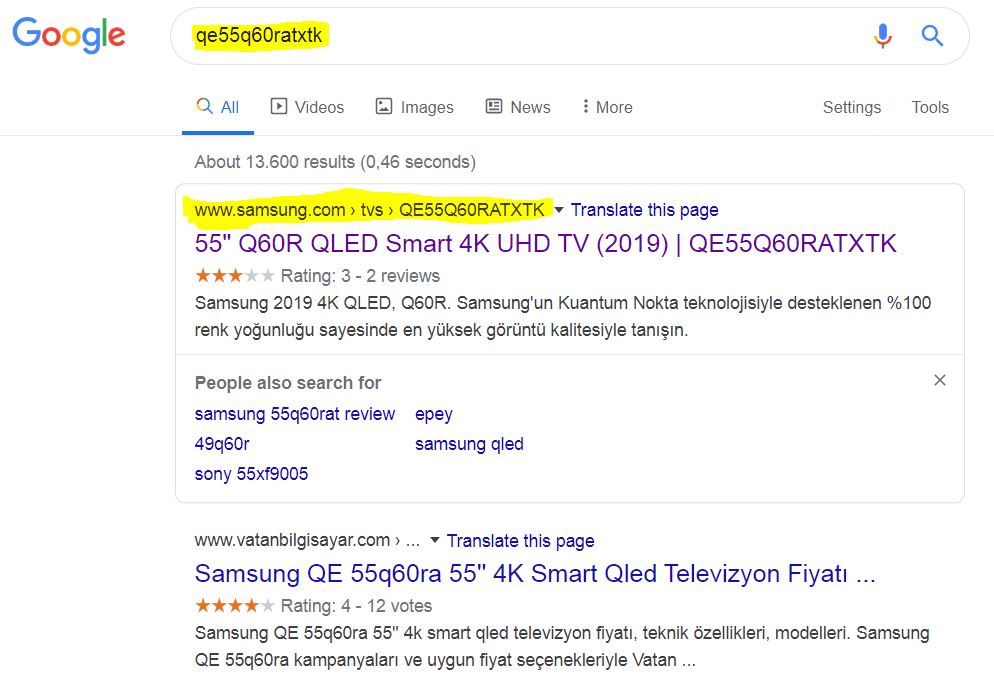Expand the dropdown arrow next to vatanbilgisayar.com
The height and width of the screenshot is (693, 994).
pos(434,540)
